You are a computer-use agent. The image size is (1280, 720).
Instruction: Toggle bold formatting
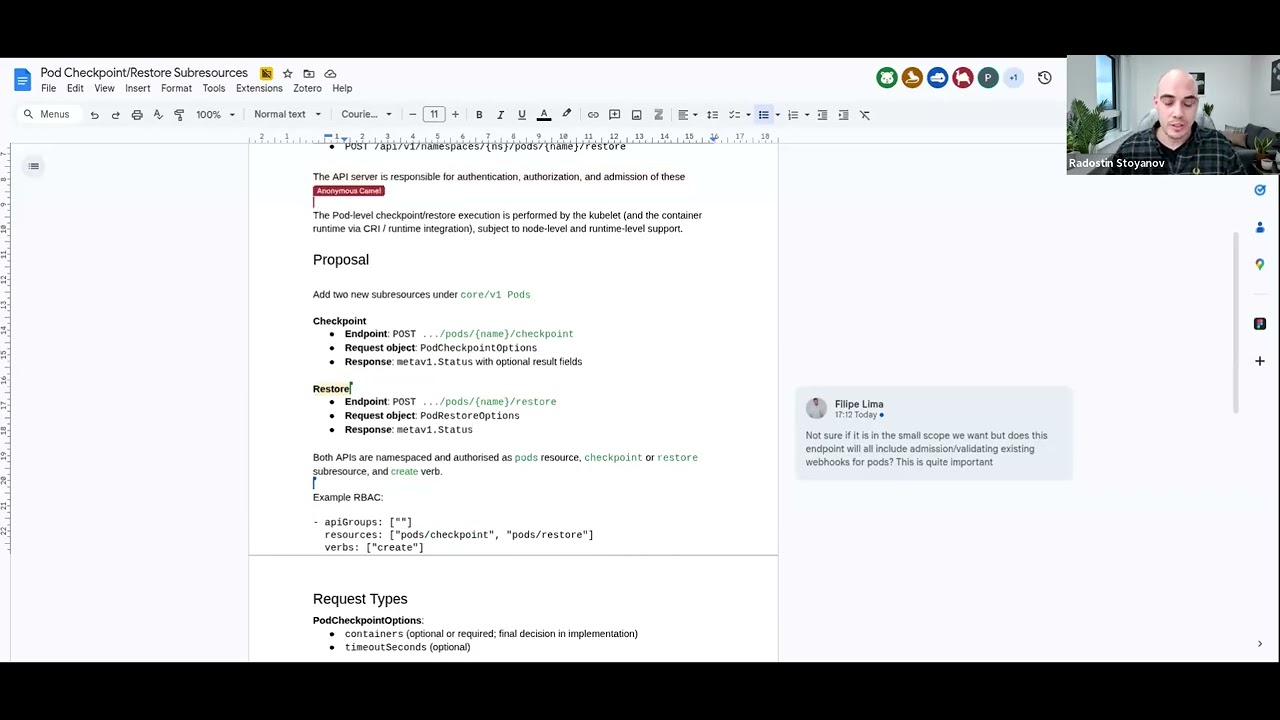coord(479,115)
